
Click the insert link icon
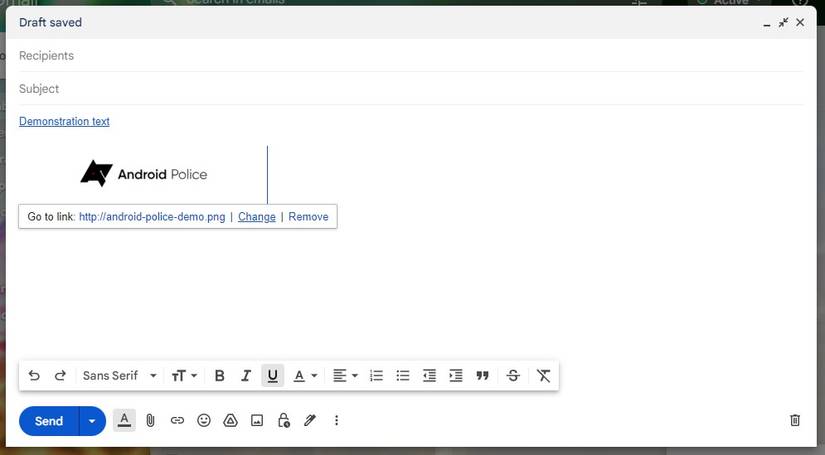tap(177, 421)
